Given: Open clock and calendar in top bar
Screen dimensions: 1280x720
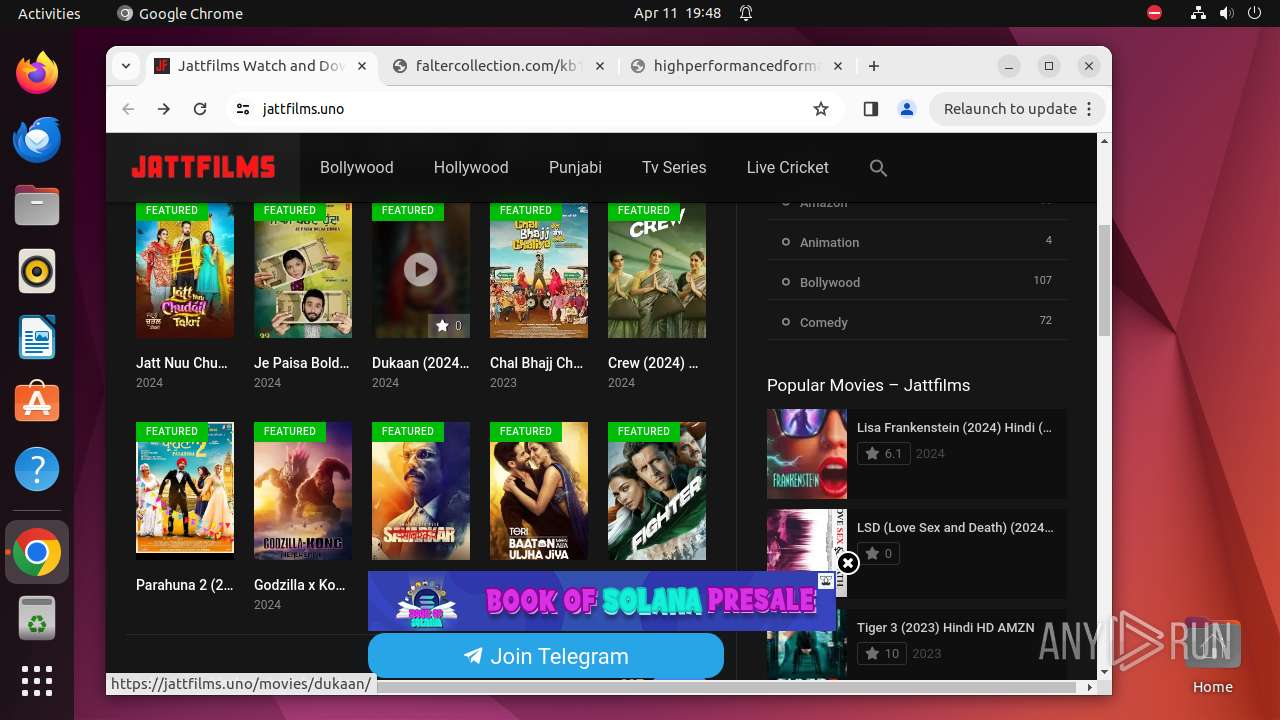Looking at the screenshot, I should (x=677, y=13).
